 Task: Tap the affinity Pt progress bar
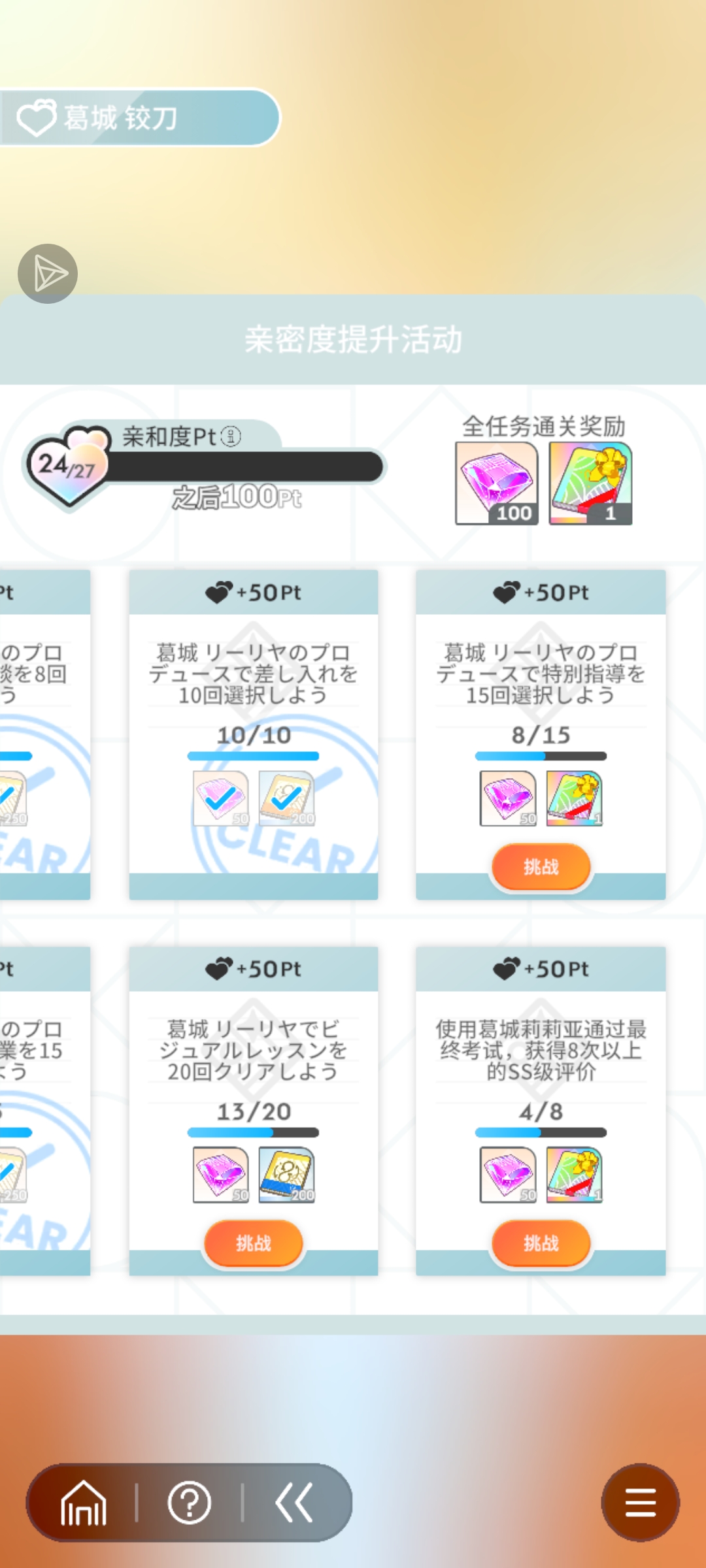point(245,466)
